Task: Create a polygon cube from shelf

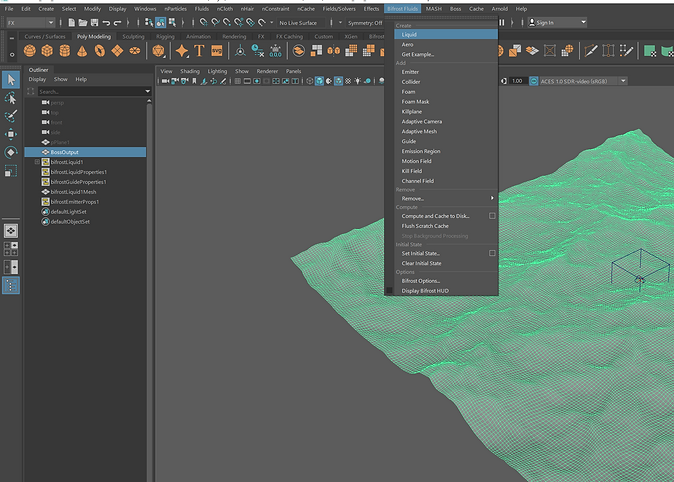Action: click(47, 51)
